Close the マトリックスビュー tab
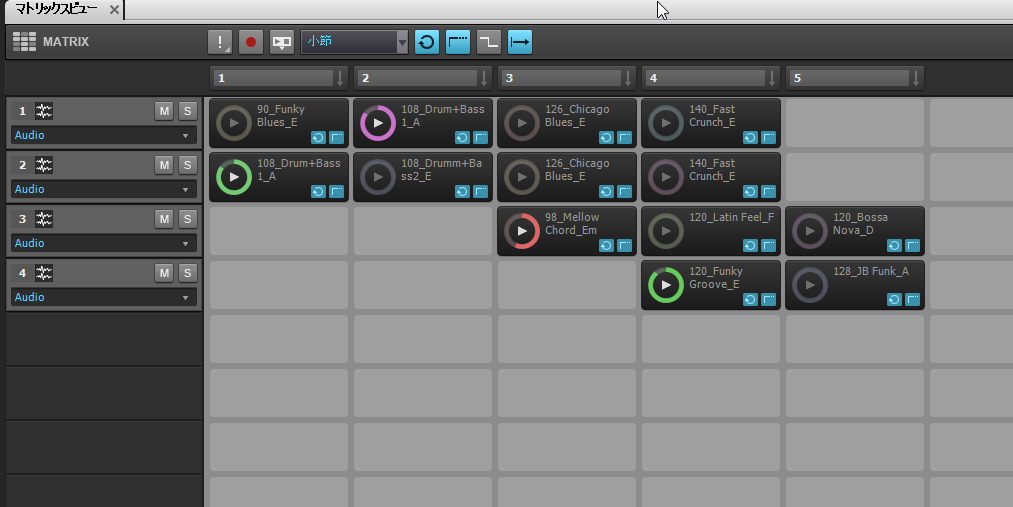Image resolution: width=1013 pixels, height=507 pixels. point(114,10)
